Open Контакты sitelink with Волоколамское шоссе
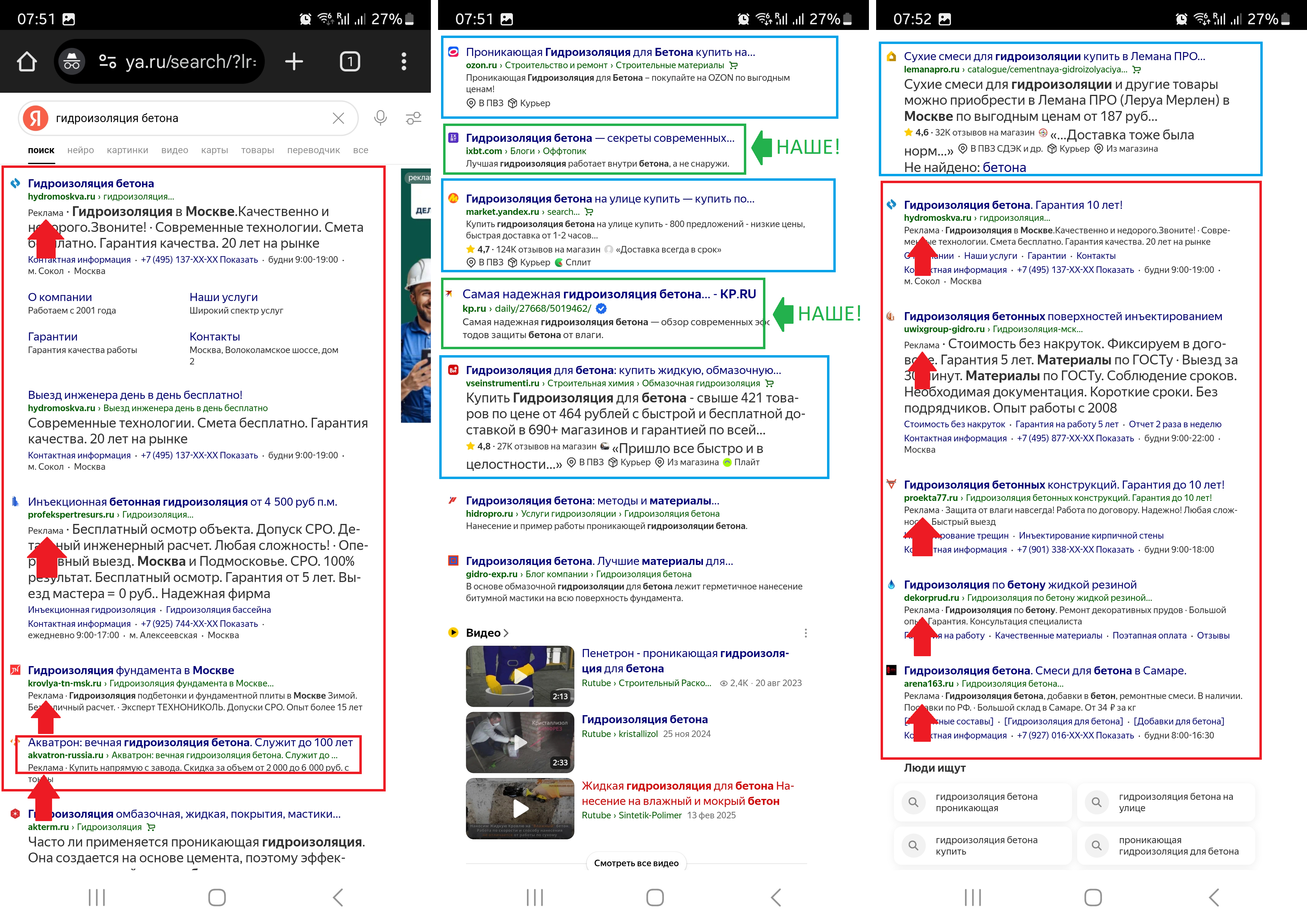Screen dimensions: 1307x924 pyautogui.click(x=215, y=336)
